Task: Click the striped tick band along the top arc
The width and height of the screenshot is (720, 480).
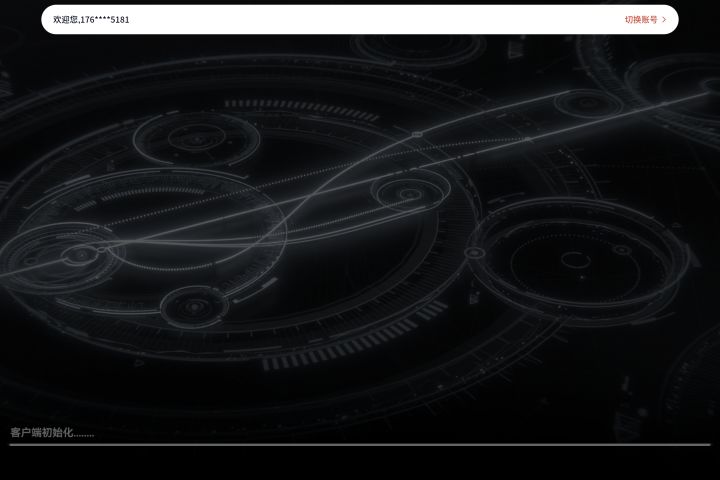Action: coord(302,109)
